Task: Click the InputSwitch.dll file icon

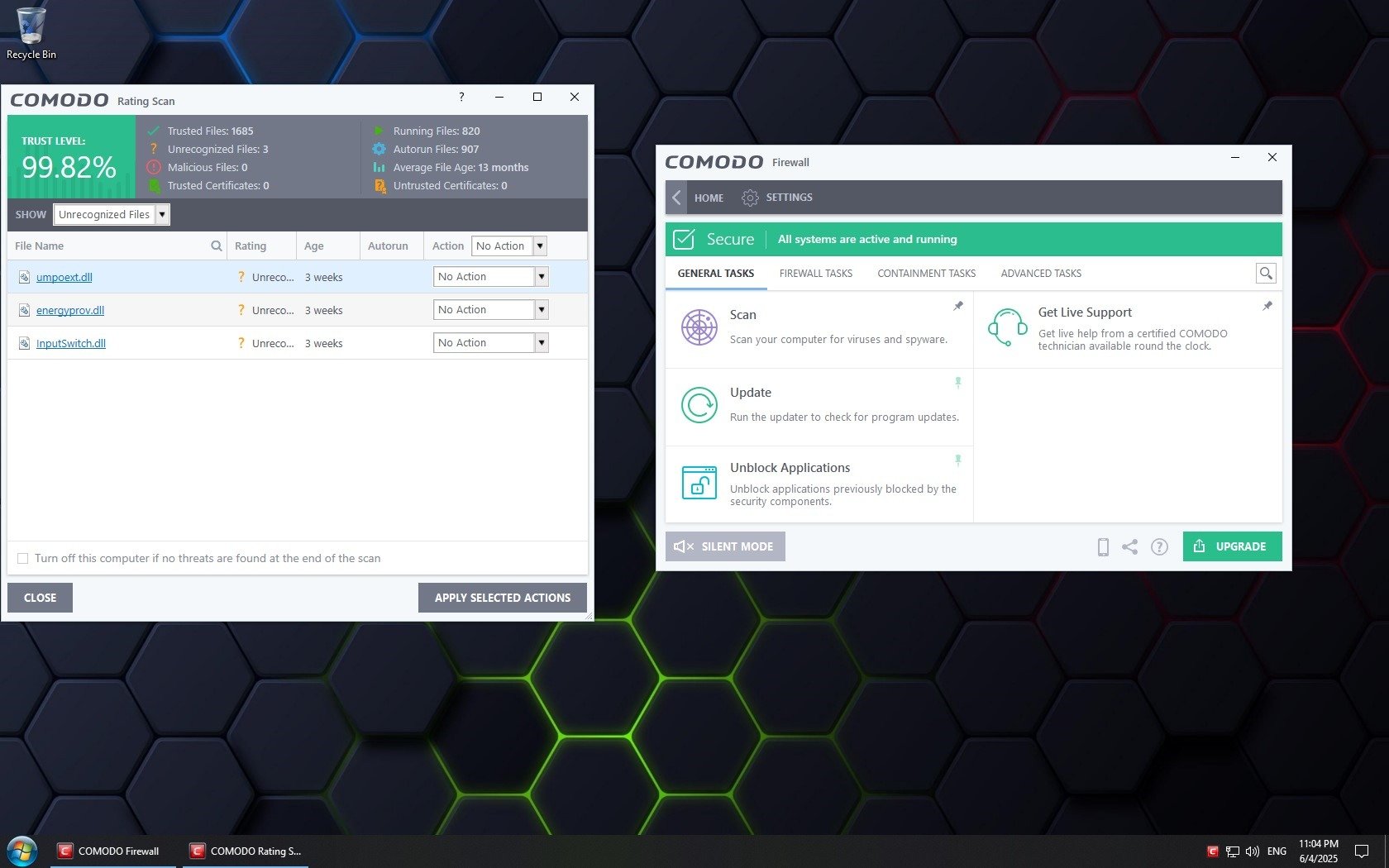Action: [x=25, y=343]
